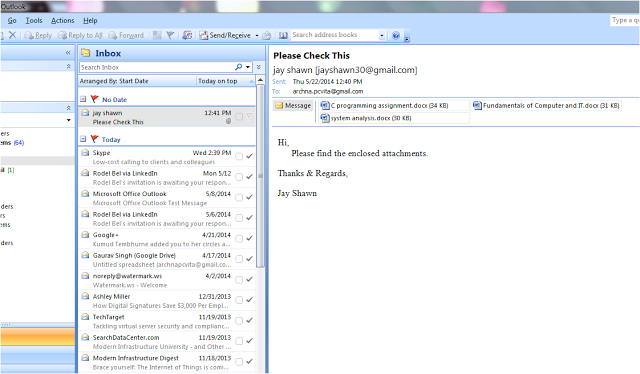
Task: Open the toolbar options overflow arrow
Action: tap(407, 38)
